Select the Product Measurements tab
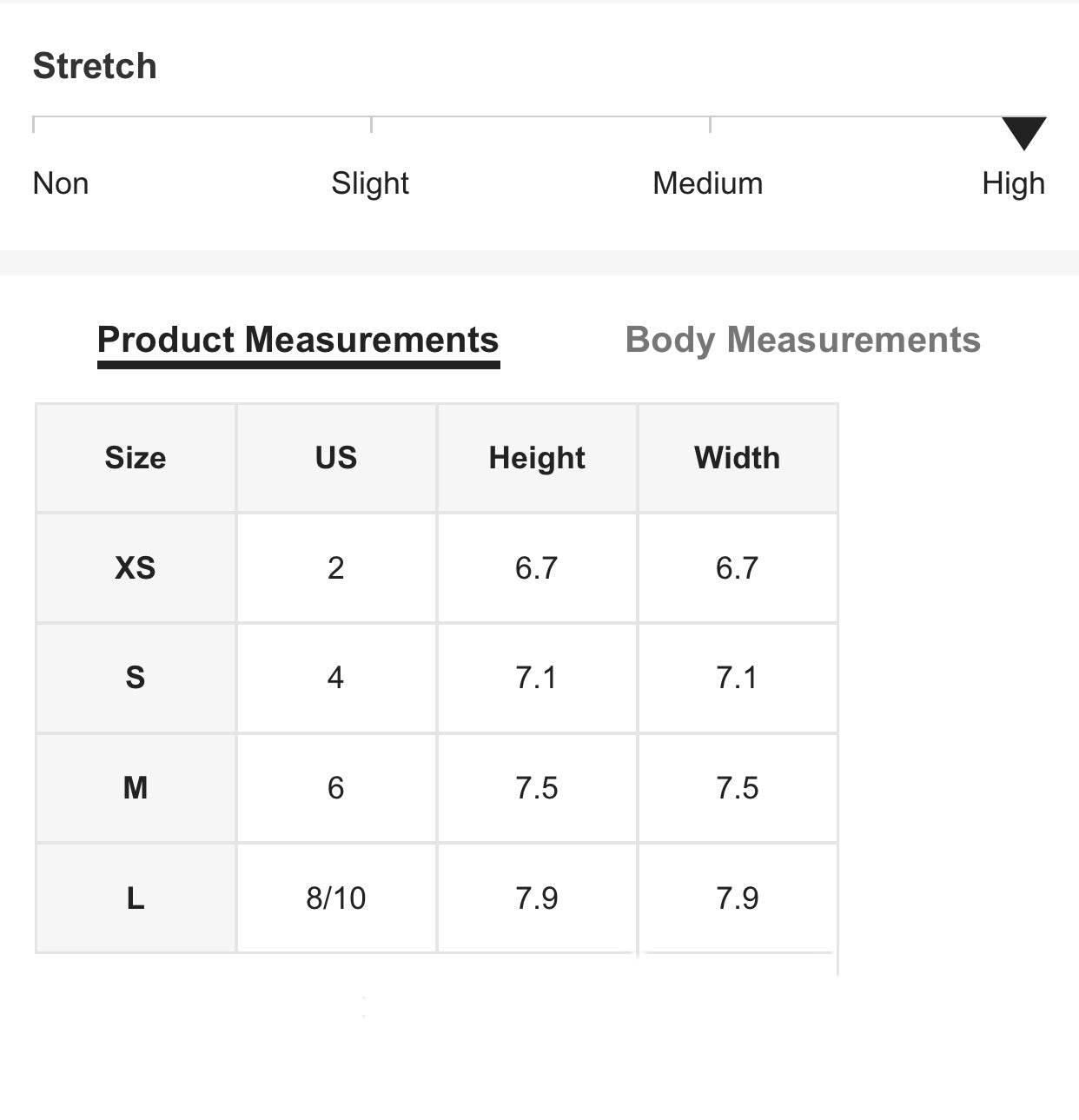The height and width of the screenshot is (1120, 1079). click(x=298, y=340)
